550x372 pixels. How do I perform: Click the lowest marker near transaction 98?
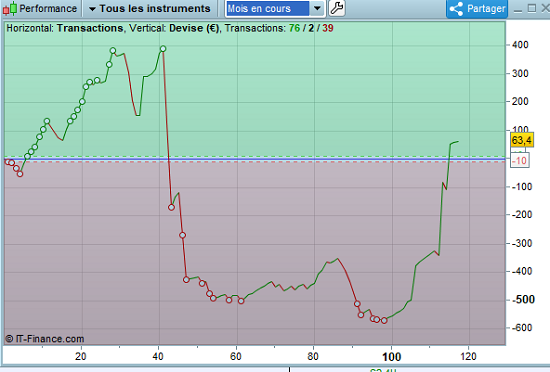pyautogui.click(x=384, y=320)
